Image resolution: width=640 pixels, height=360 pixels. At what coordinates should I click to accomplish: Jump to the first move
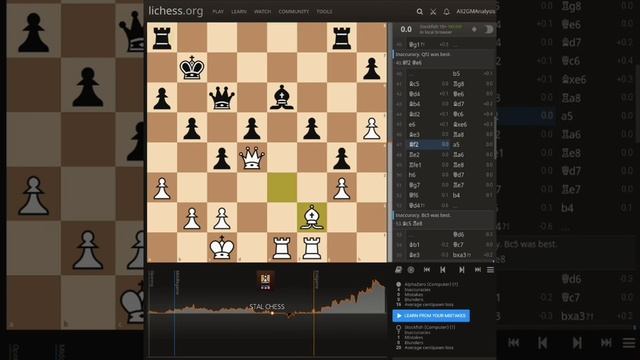click(x=427, y=270)
